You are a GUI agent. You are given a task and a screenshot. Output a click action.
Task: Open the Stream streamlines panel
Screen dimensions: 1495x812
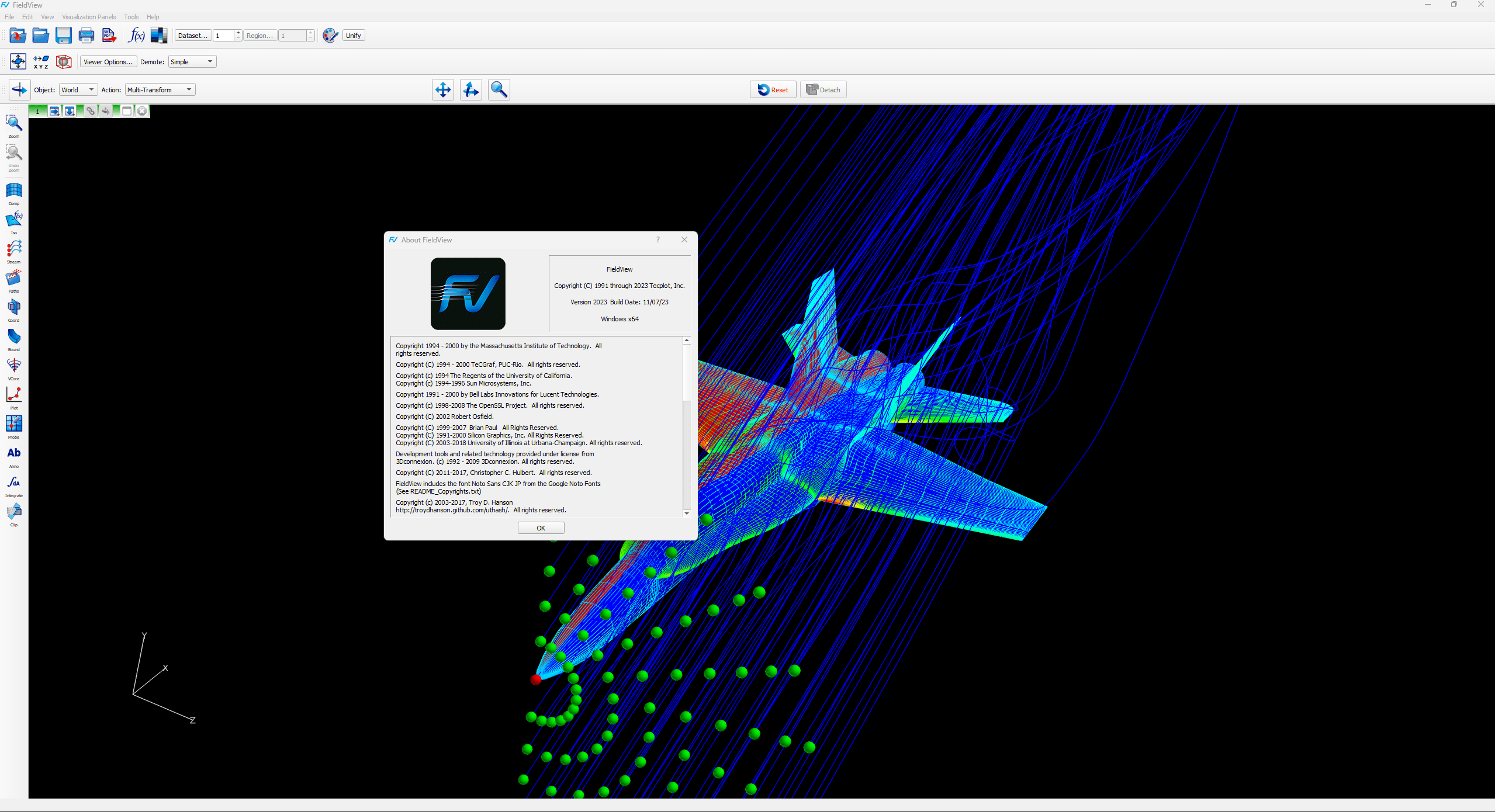tap(14, 252)
